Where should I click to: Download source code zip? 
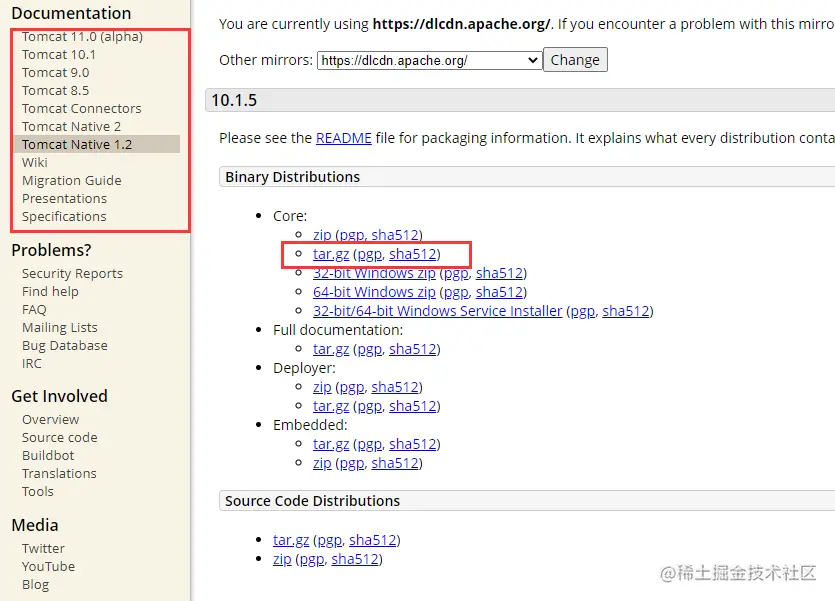(x=282, y=559)
